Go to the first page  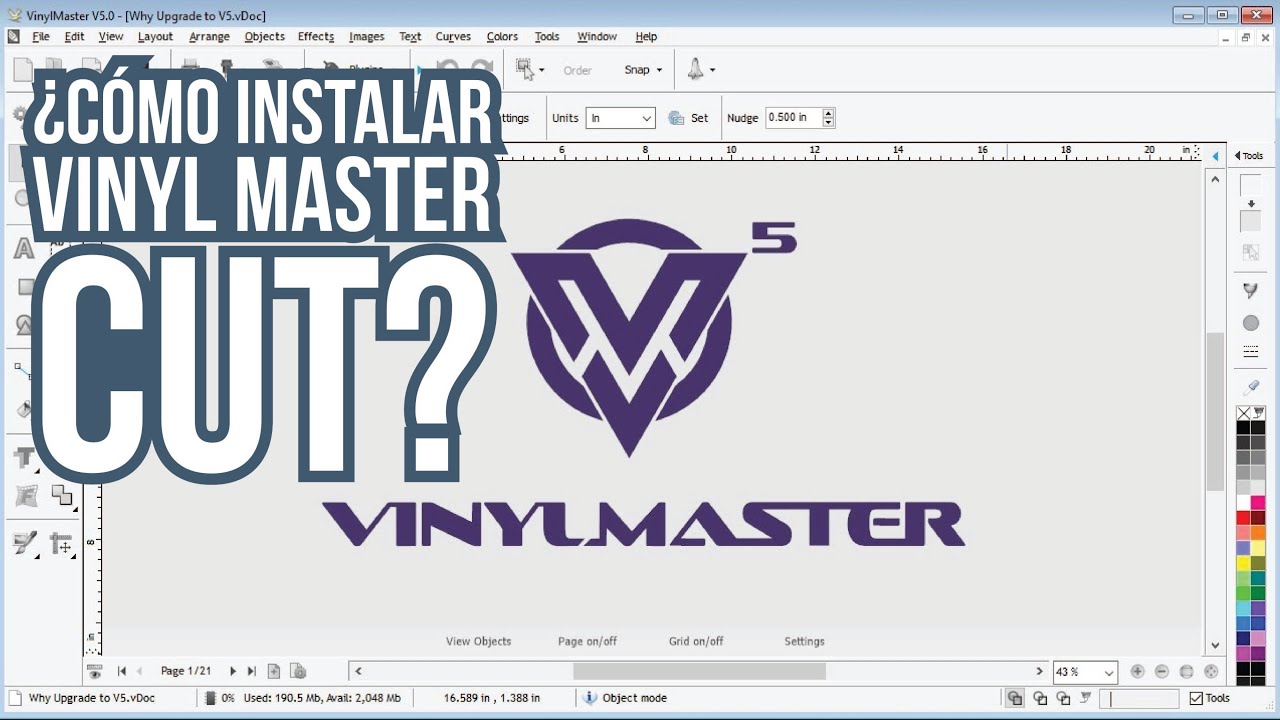point(122,671)
